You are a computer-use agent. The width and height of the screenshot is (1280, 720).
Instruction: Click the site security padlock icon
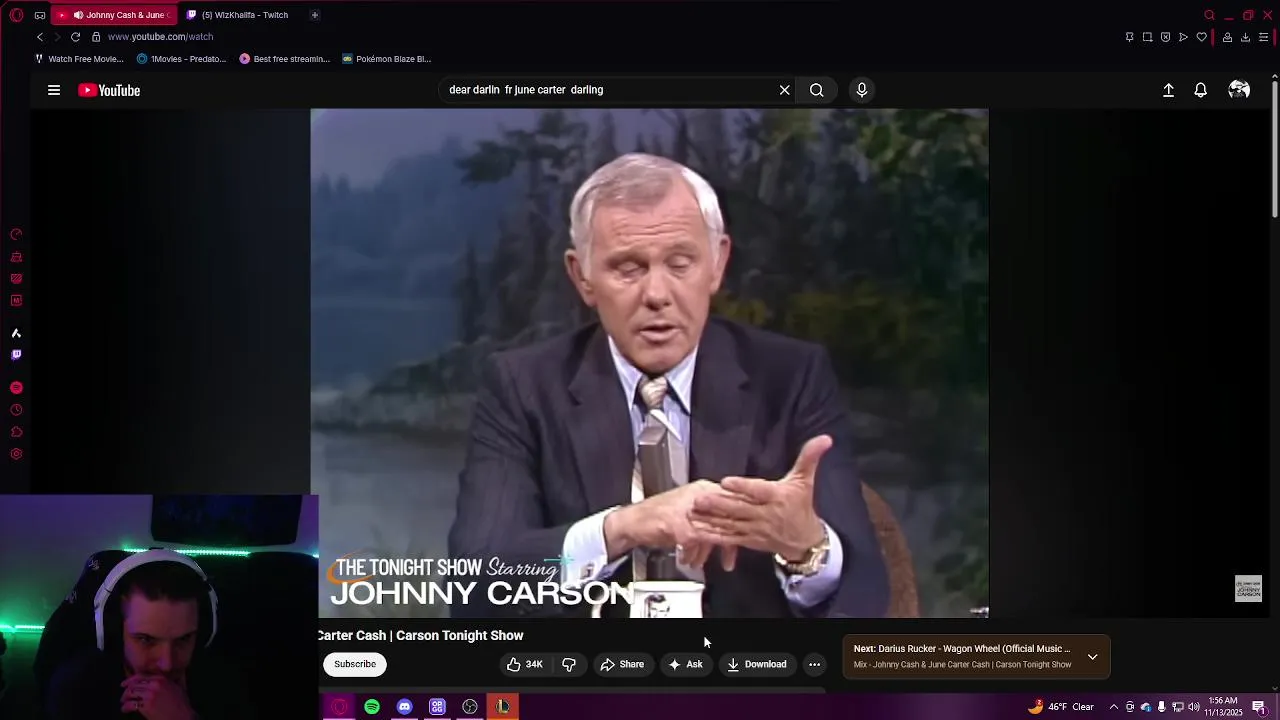click(96, 37)
